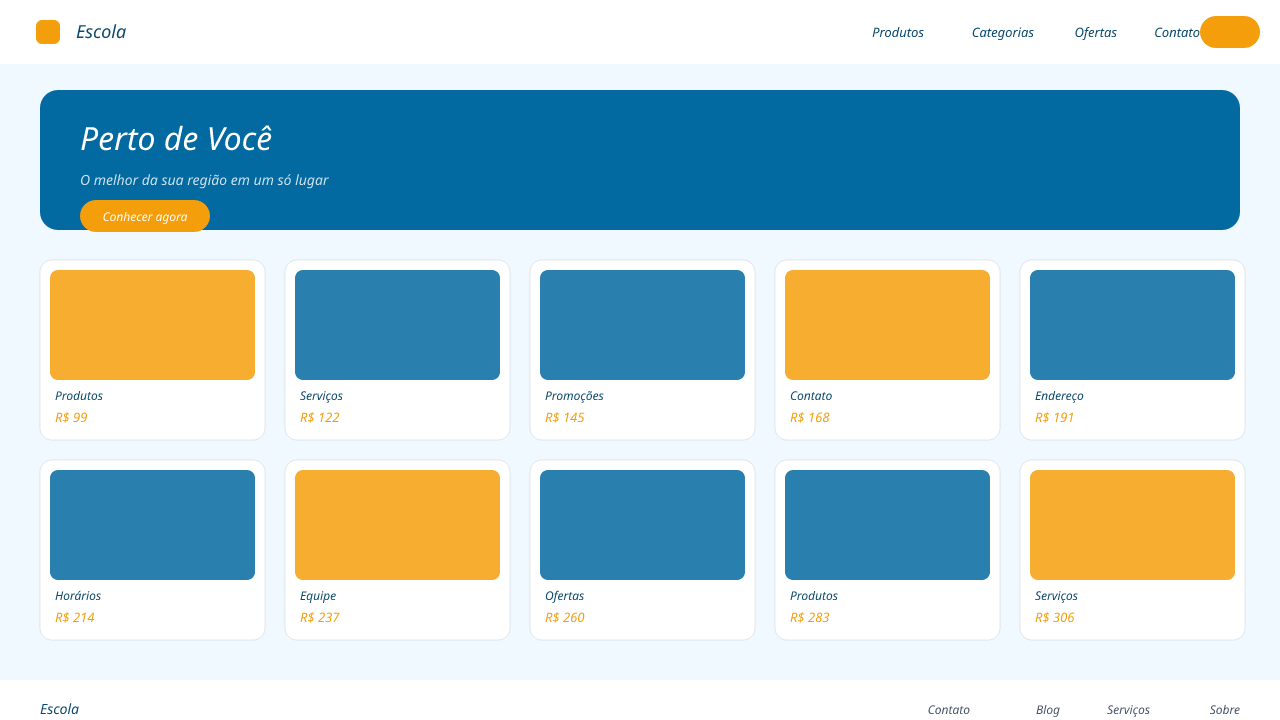This screenshot has width=1280, height=720.
Task: Select Contato in the top navigation
Action: click(x=1177, y=32)
